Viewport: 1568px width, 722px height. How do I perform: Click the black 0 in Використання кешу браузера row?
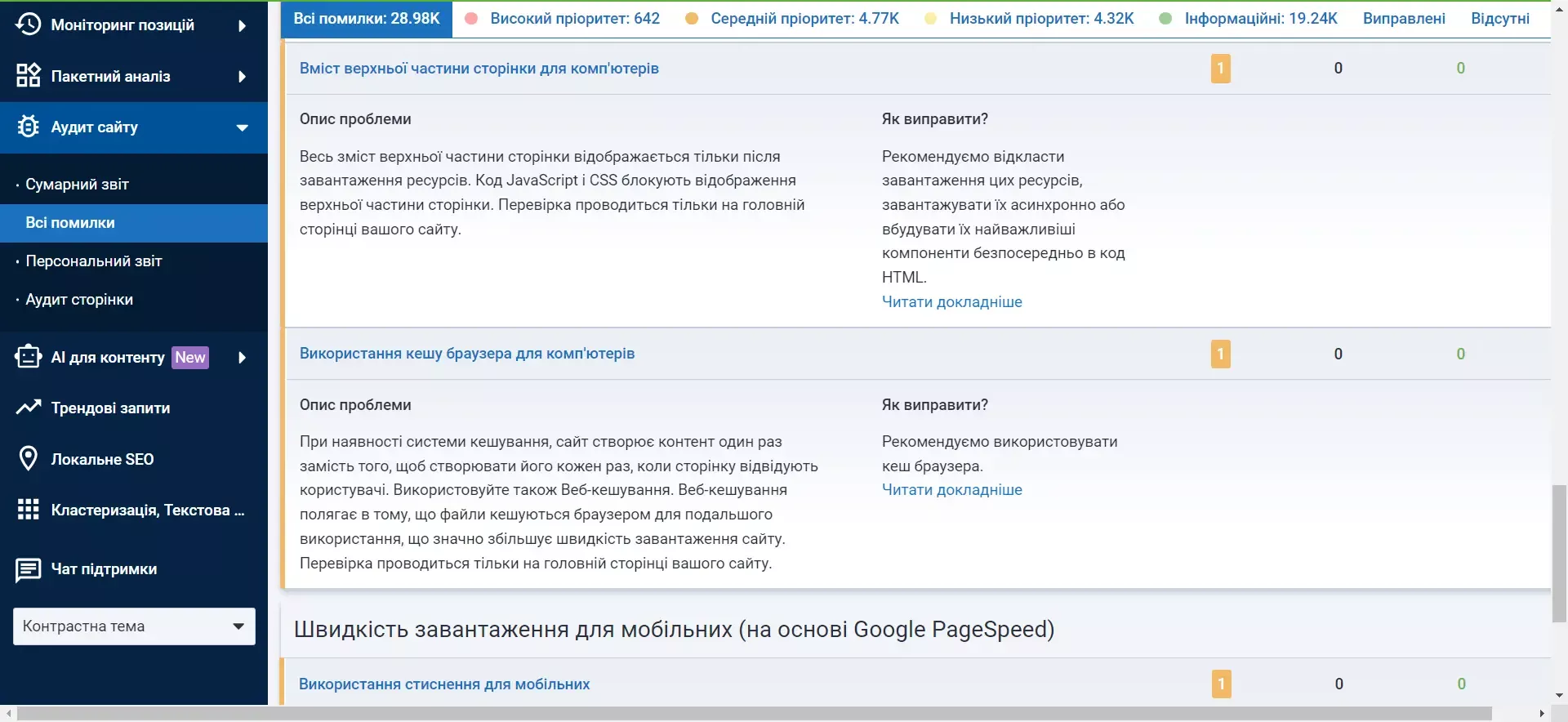coord(1339,354)
